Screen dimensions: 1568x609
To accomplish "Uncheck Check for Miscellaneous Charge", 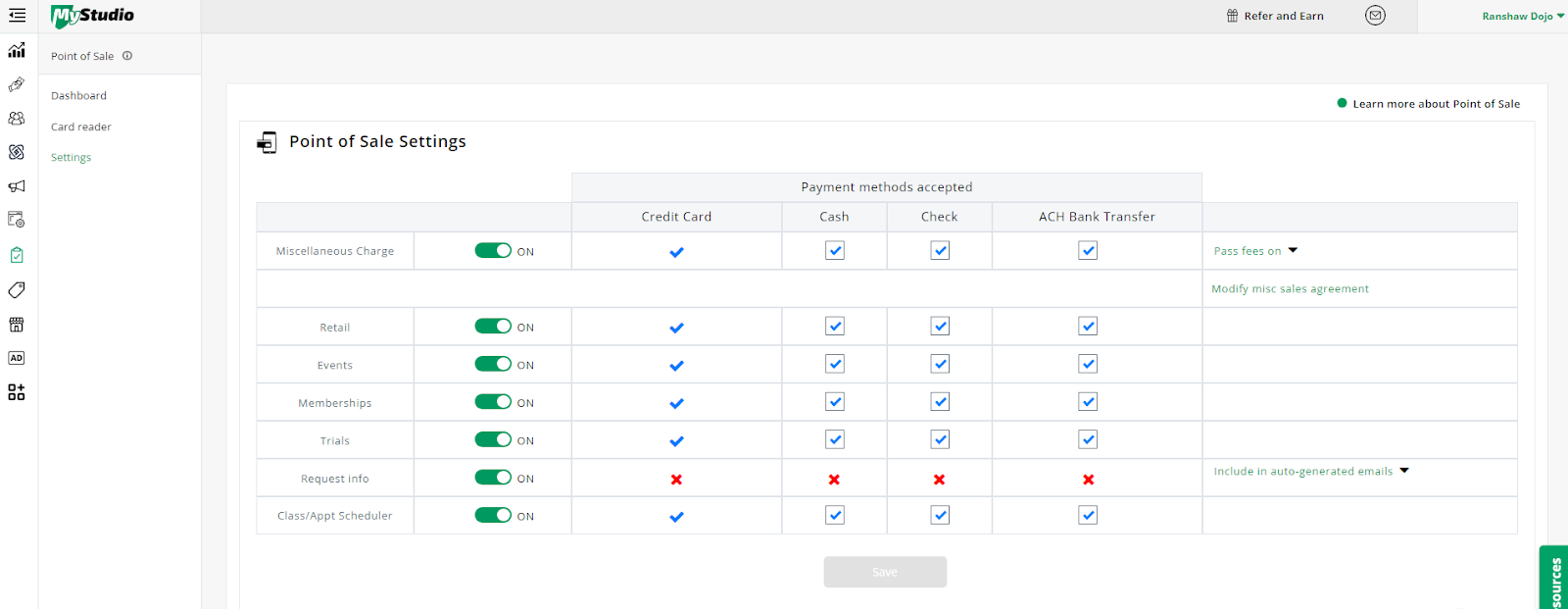I will (940, 250).
